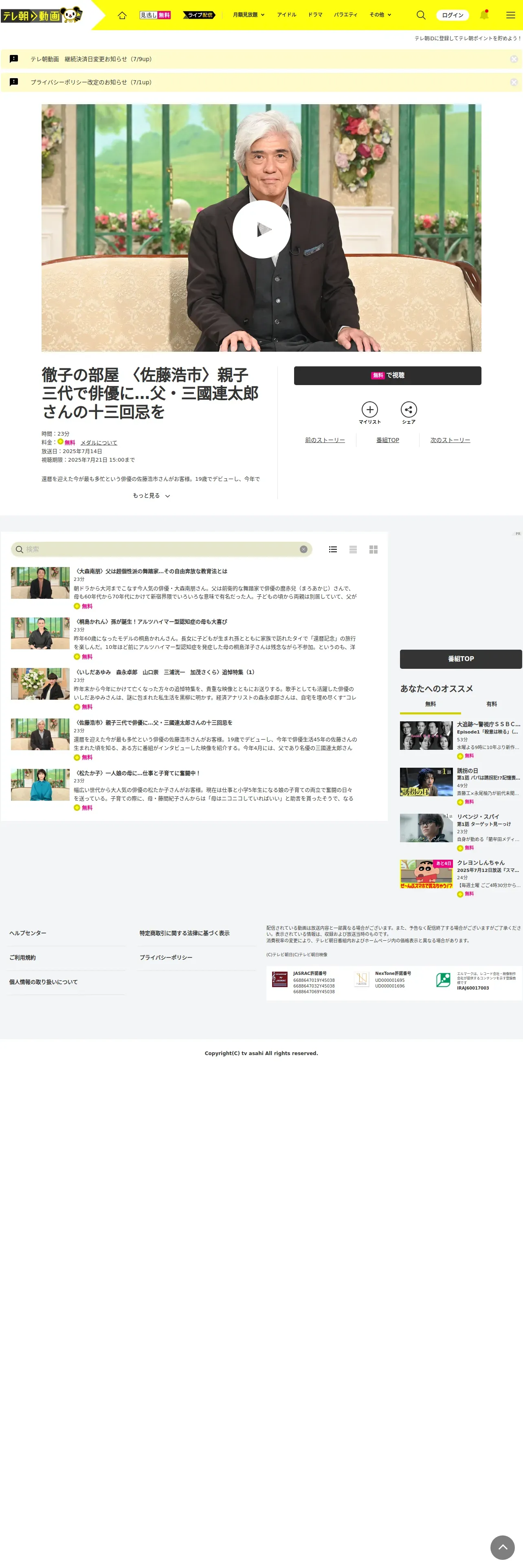Switch to the 有料 recommendations tab

coord(491,704)
